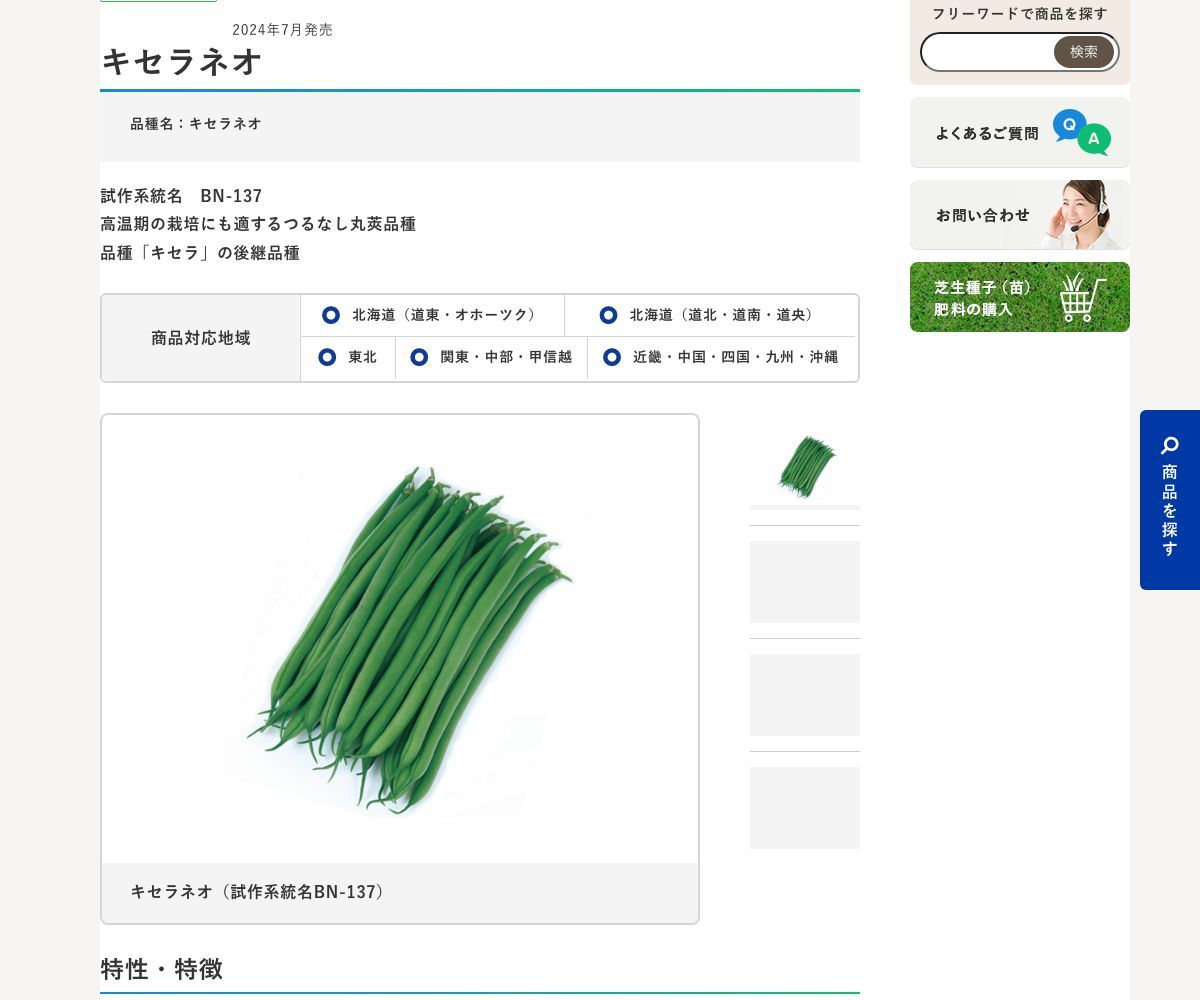The height and width of the screenshot is (1000, 1200).
Task: Click the 検索 search button
Action: pyautogui.click(x=1084, y=52)
